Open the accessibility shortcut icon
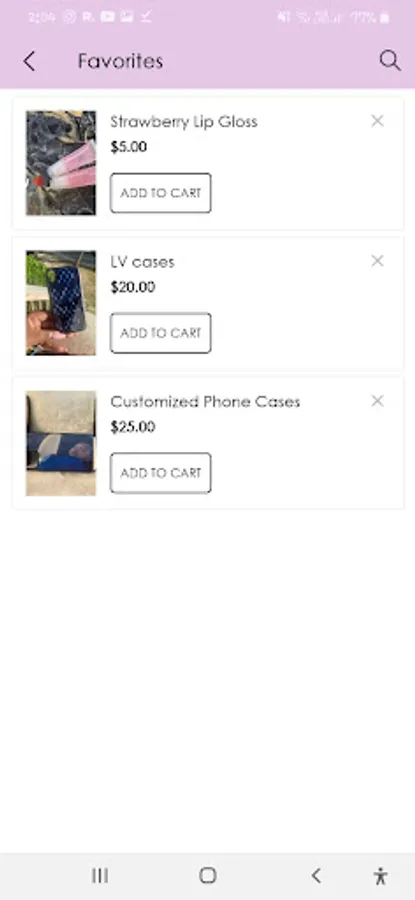Image resolution: width=415 pixels, height=900 pixels. tap(380, 876)
